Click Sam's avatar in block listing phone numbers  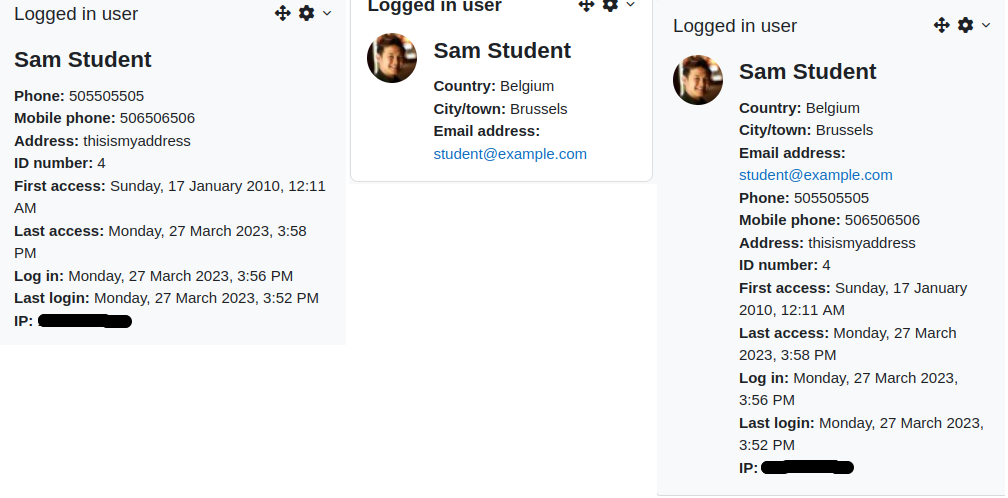coord(698,80)
